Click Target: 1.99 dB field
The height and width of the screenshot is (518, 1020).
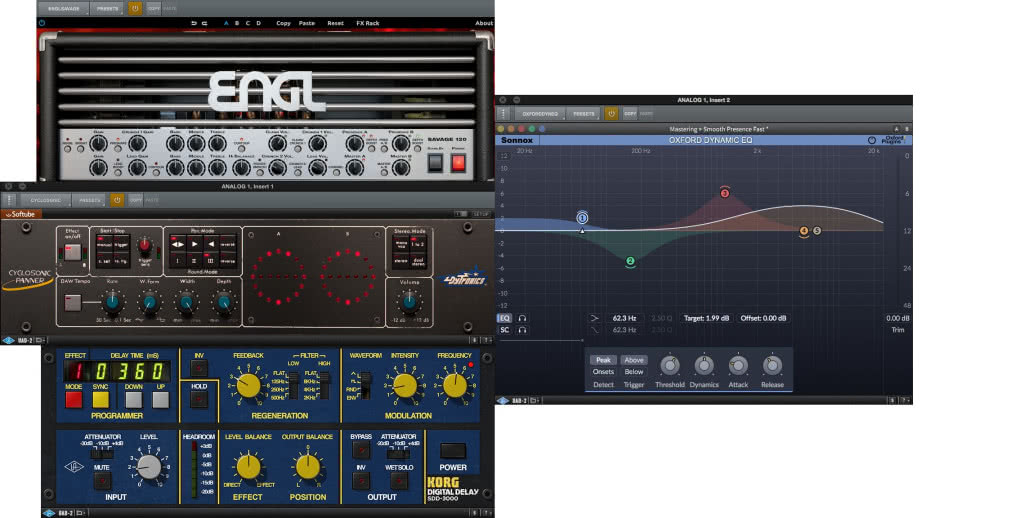[706, 318]
